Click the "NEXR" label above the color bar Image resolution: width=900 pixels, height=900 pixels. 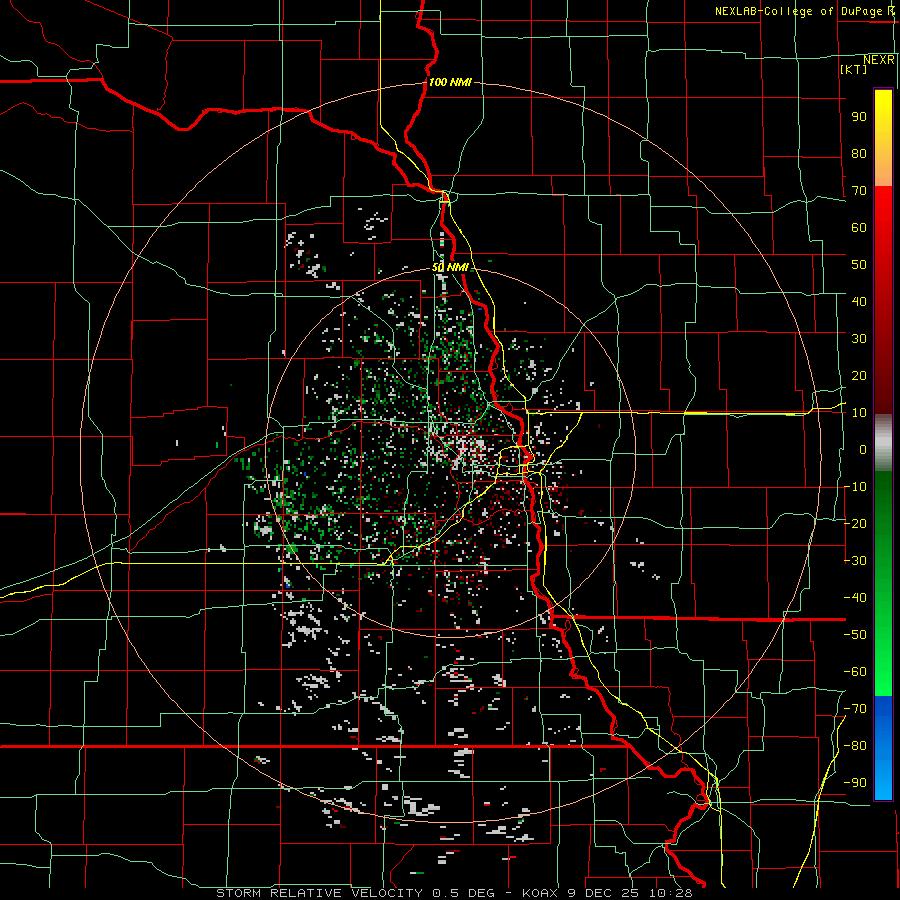coord(879,60)
